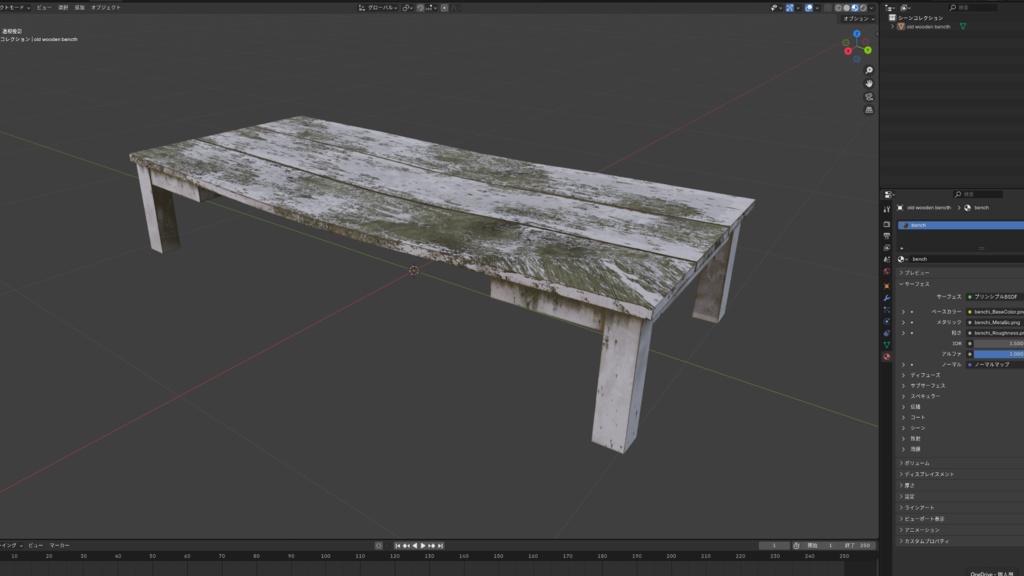
Task: Open the viewport オプション dropdown
Action: click(857, 19)
